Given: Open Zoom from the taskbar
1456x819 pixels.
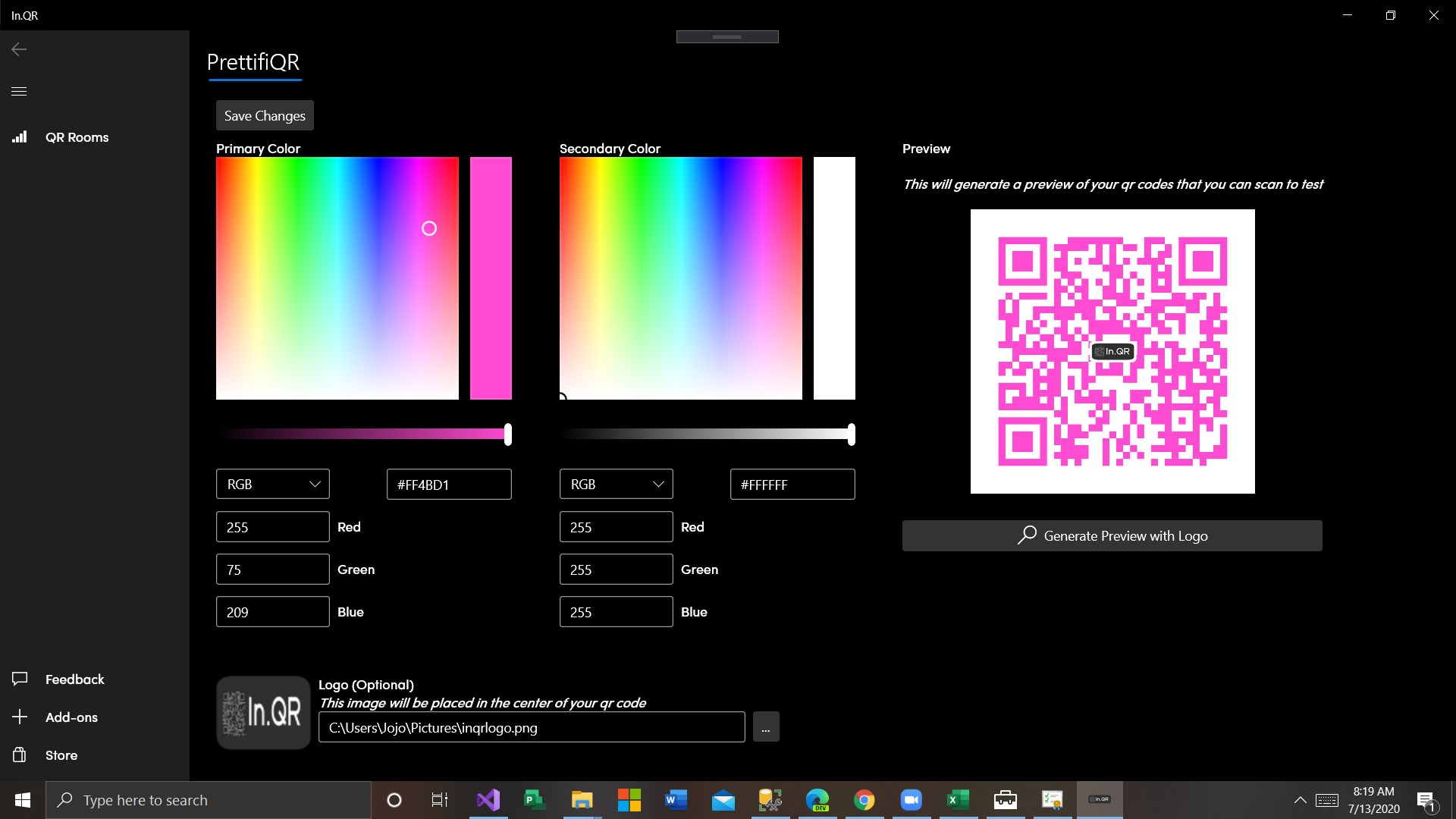Looking at the screenshot, I should 912,800.
